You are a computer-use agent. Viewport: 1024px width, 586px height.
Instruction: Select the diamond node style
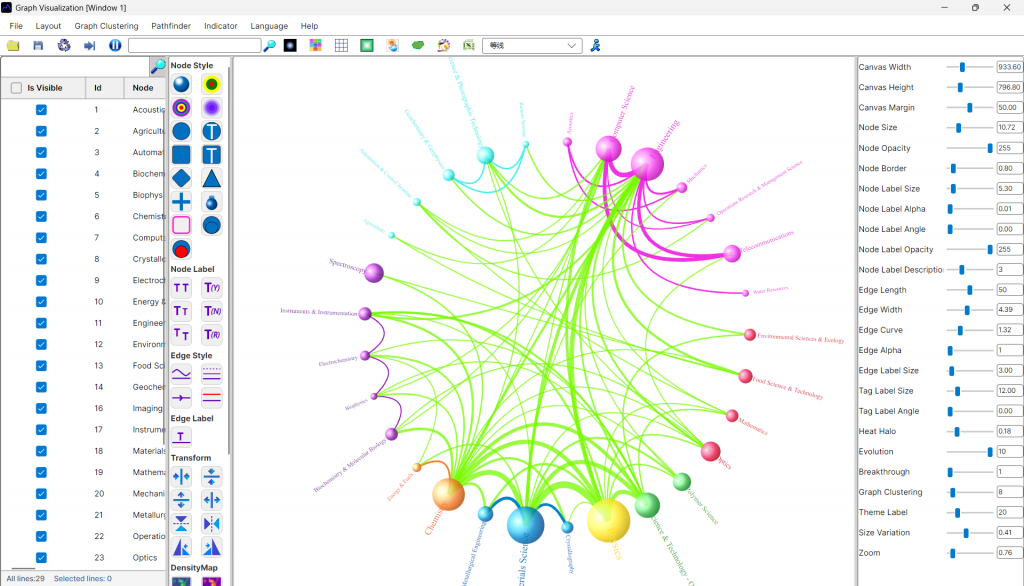[x=181, y=178]
